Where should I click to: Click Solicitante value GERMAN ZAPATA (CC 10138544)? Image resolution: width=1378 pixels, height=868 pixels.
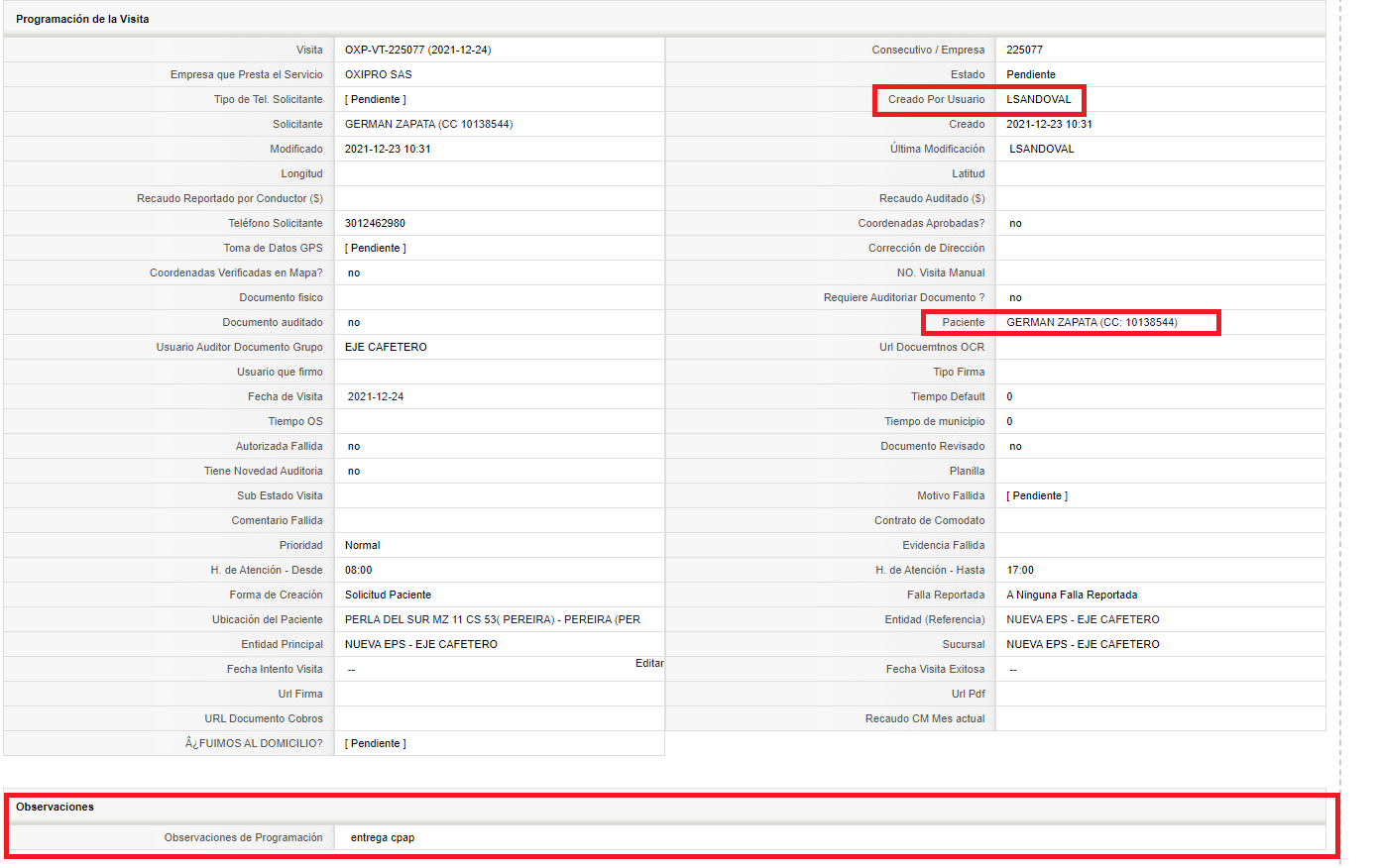[428, 124]
